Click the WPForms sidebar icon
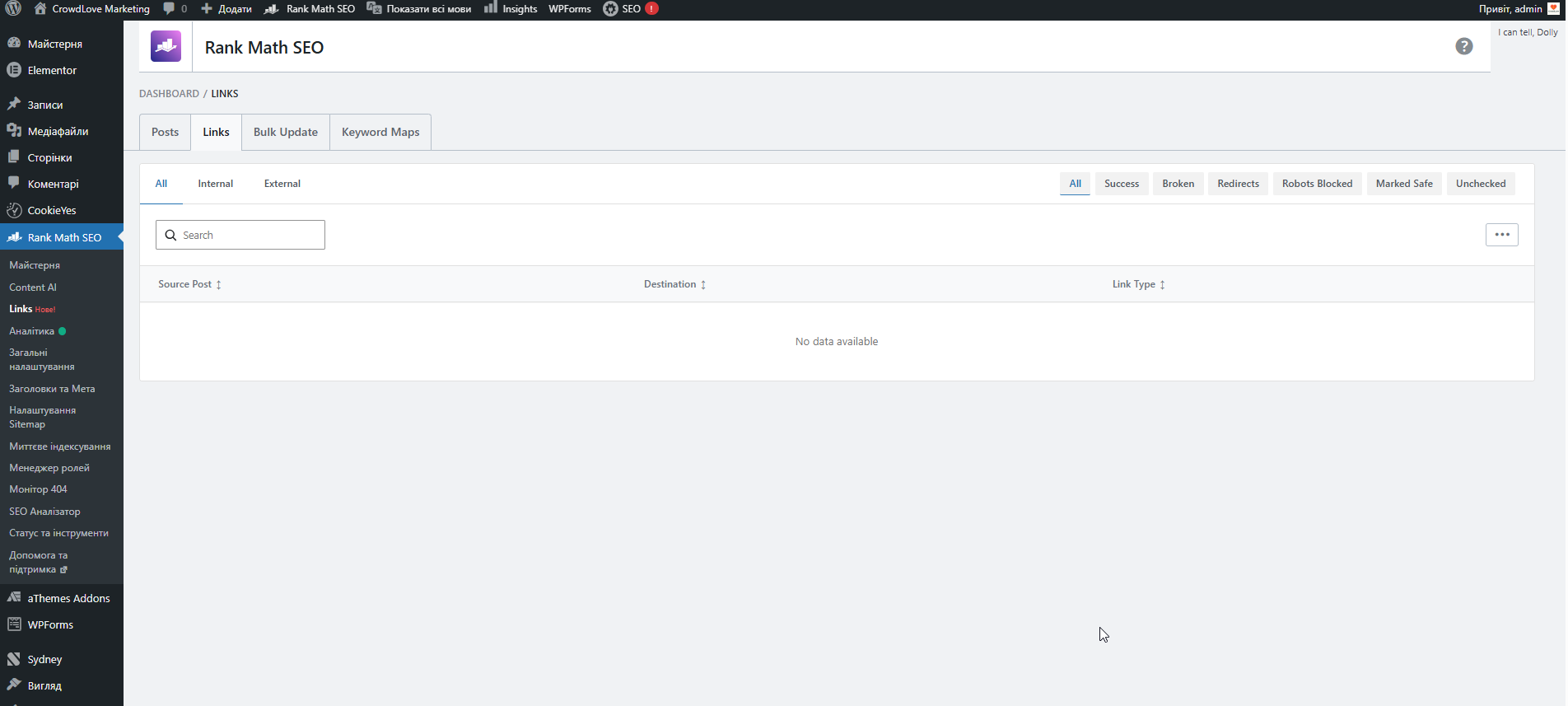This screenshot has height=706, width=1568. click(14, 624)
